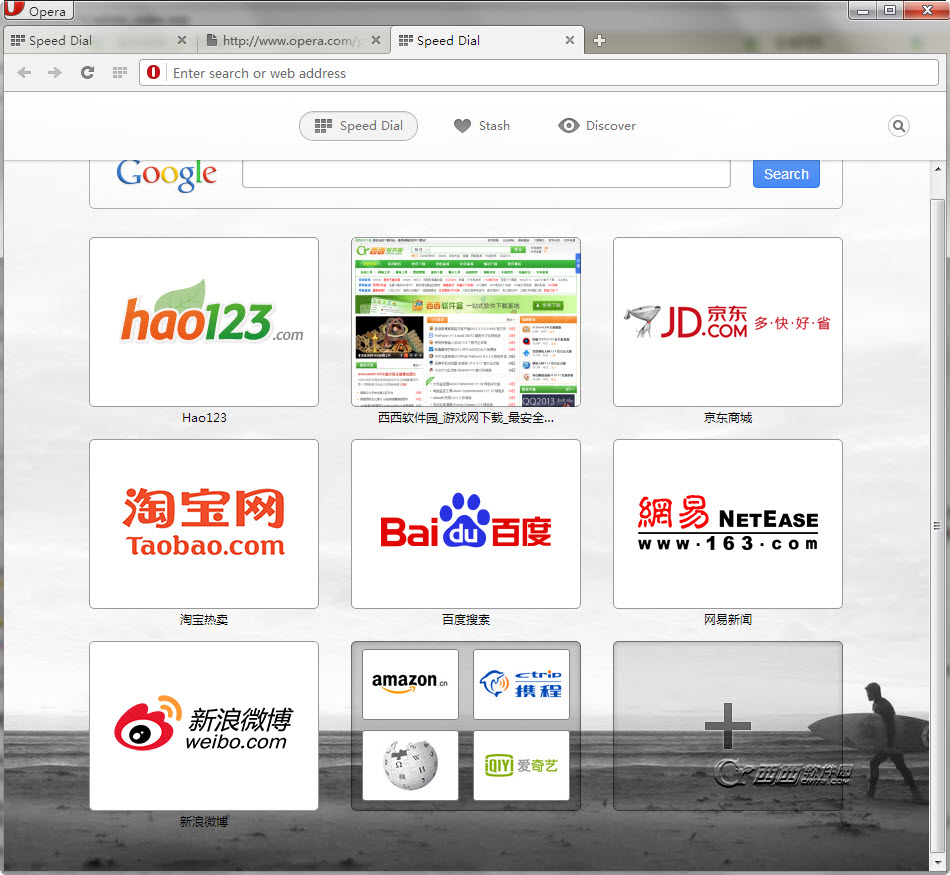Click the amazon.cn icon in the folder
Viewport: 950px width, 875px height.
click(x=410, y=684)
